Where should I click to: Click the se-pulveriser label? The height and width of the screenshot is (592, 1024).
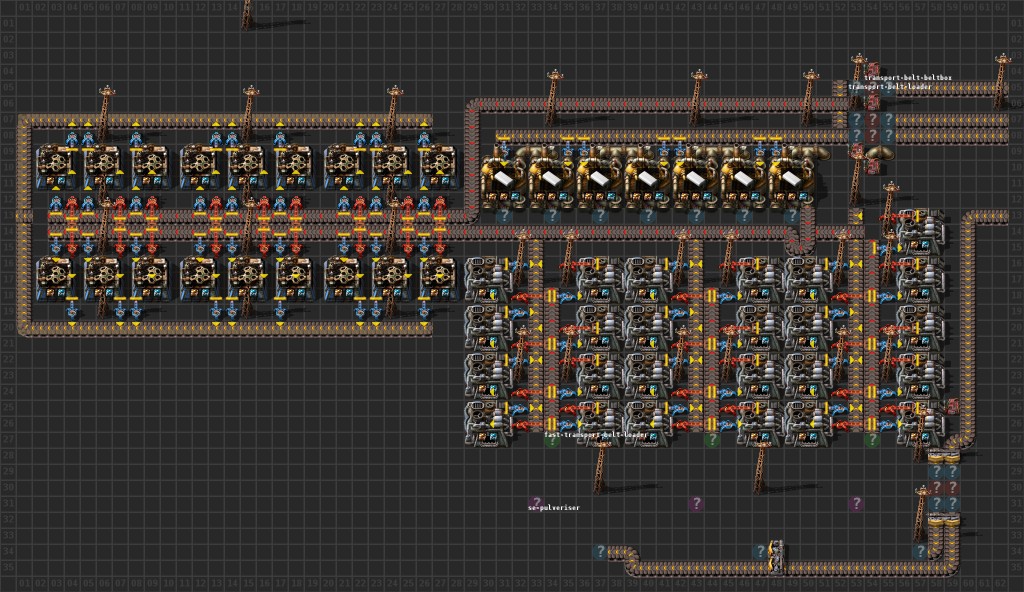pyautogui.click(x=553, y=508)
